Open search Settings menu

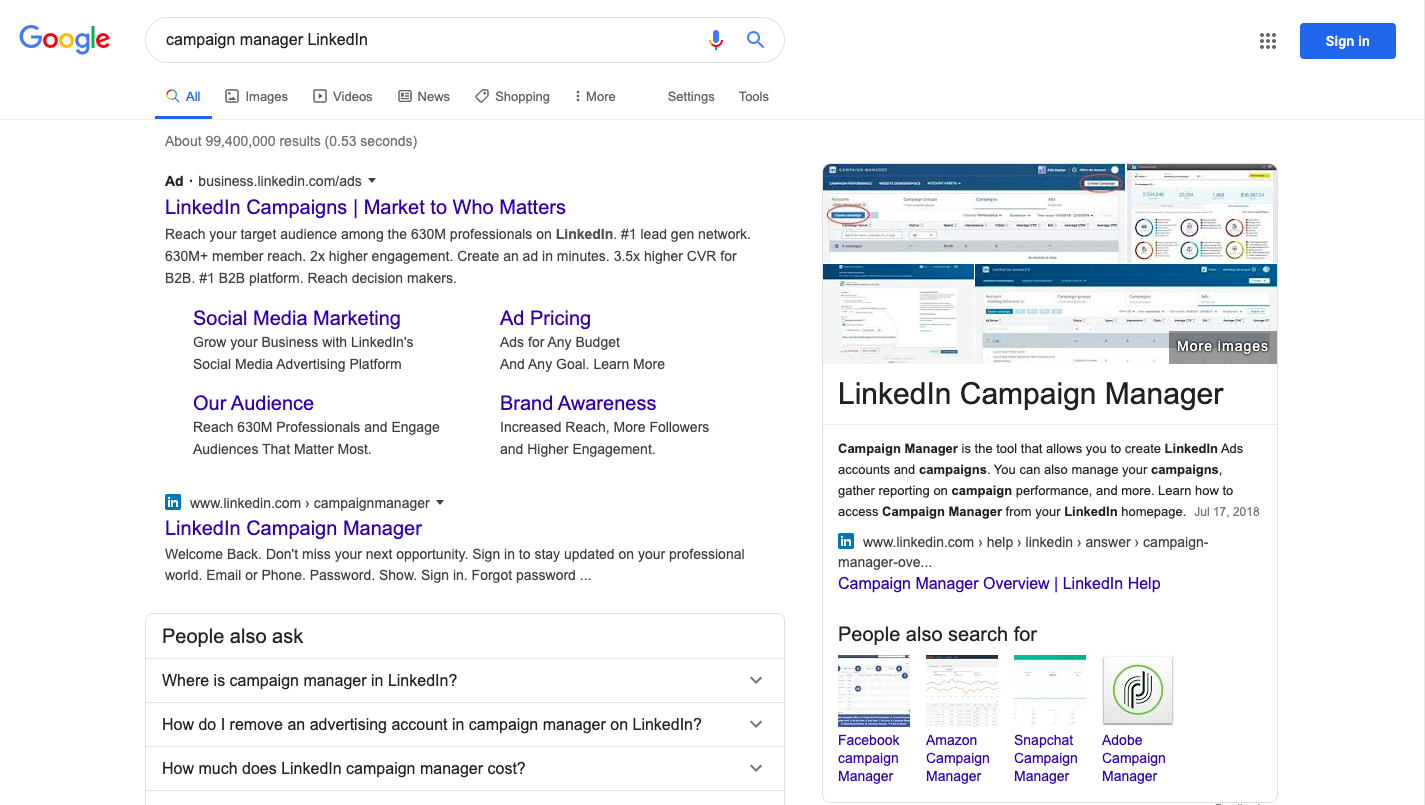[x=691, y=97]
